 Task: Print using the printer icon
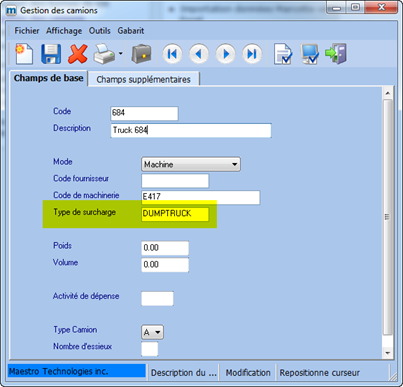[104, 54]
